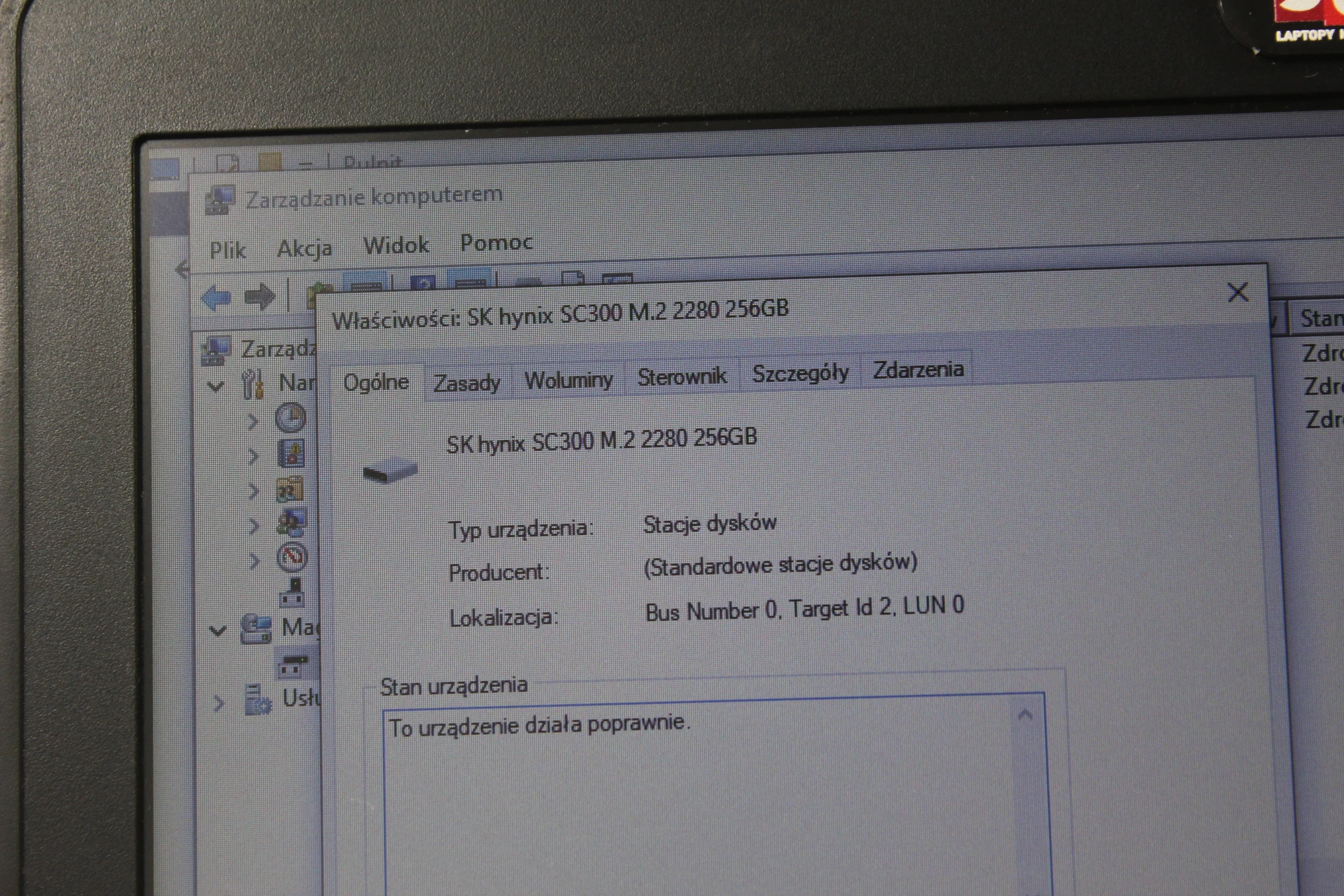Screen dimensions: 1344x896
Task: Select the Task Scheduler clock icon in the tree
Action: pyautogui.click(x=290, y=418)
